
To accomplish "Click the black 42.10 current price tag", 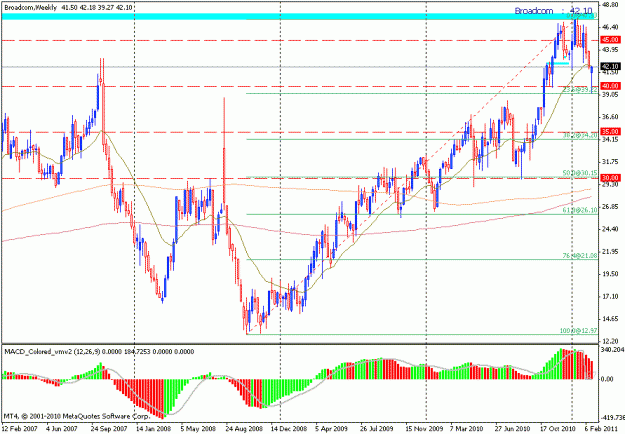I will coord(611,67).
